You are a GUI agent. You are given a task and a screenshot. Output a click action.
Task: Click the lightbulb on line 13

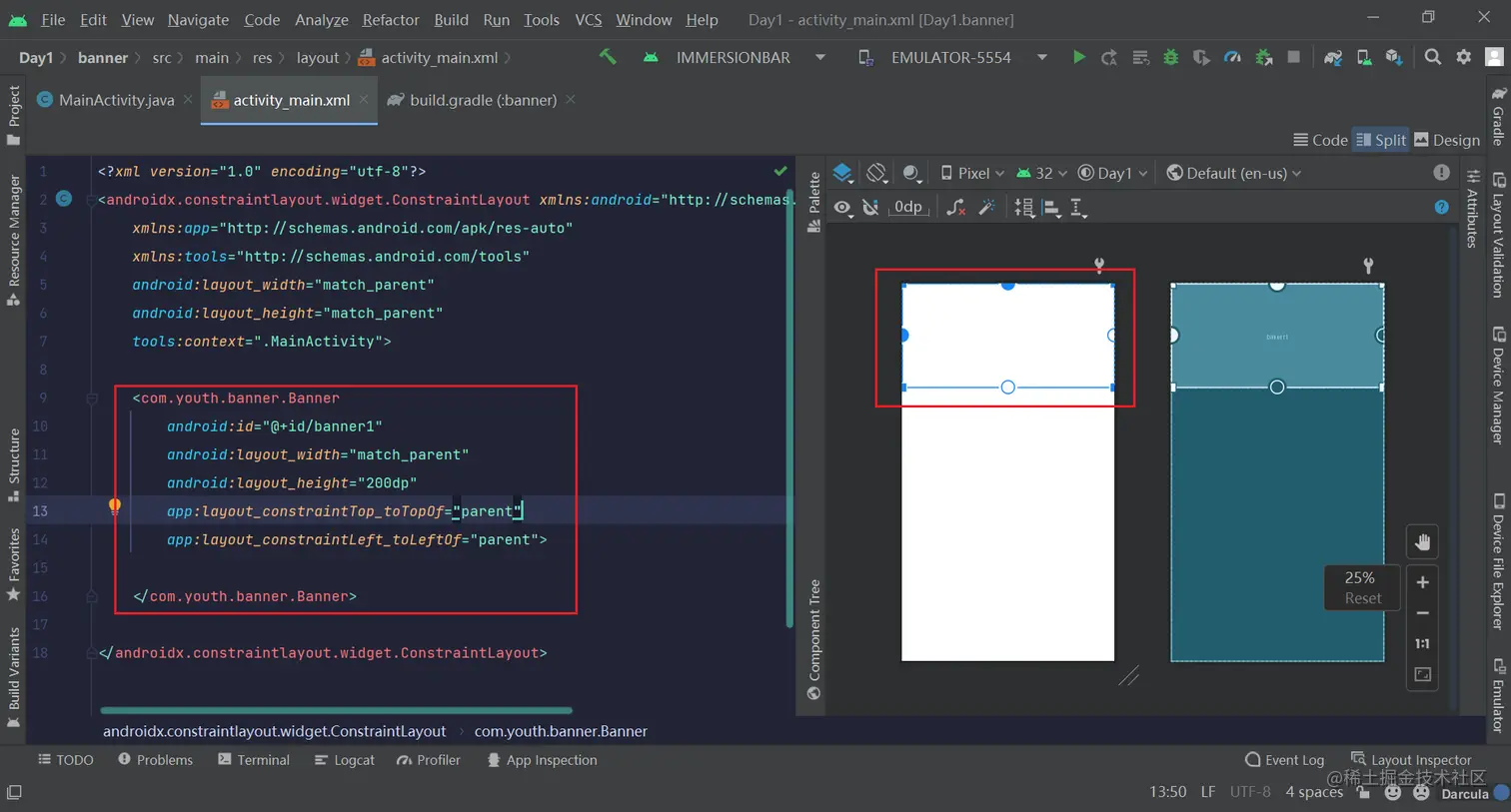pos(115,506)
